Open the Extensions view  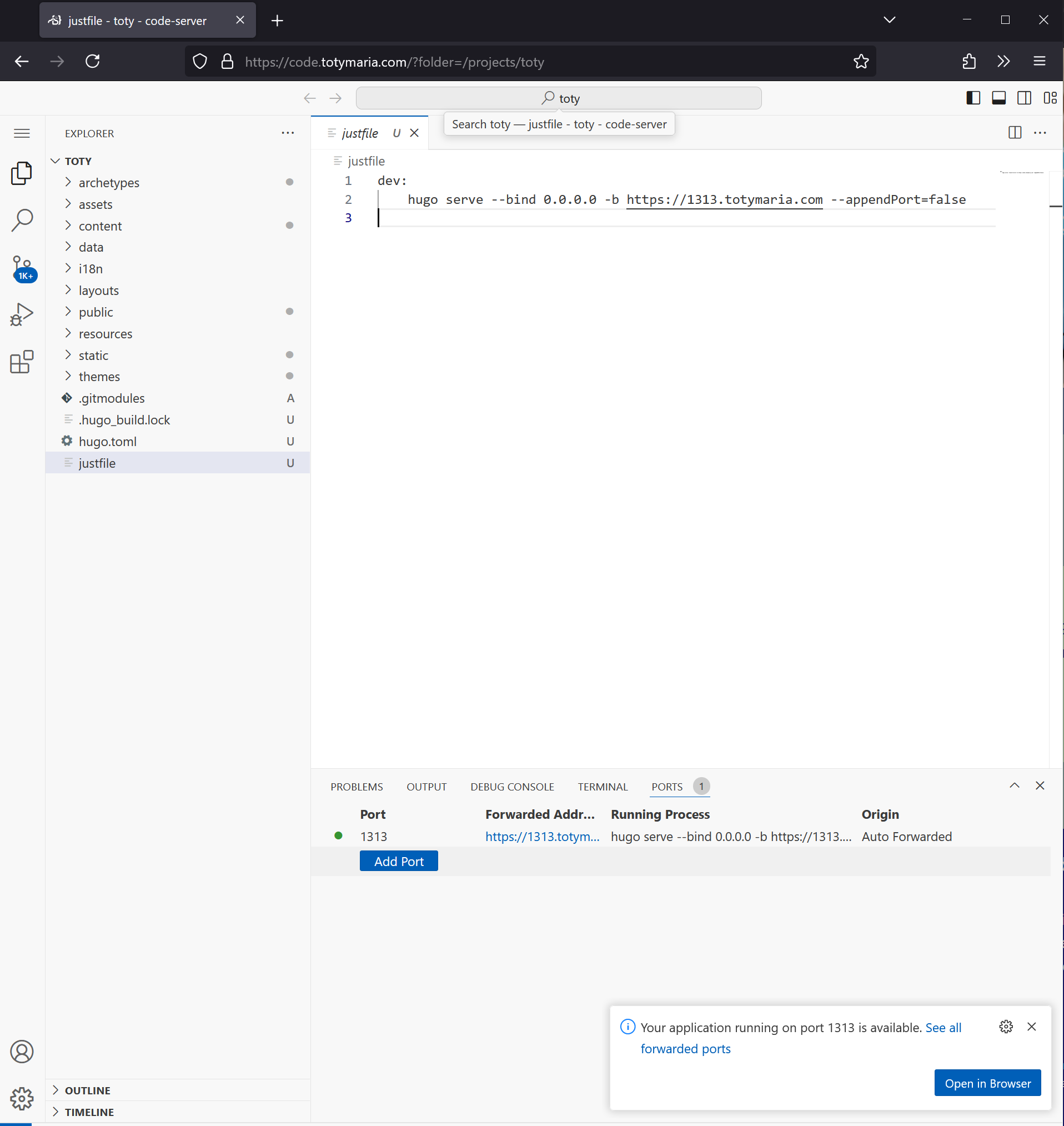click(22, 361)
